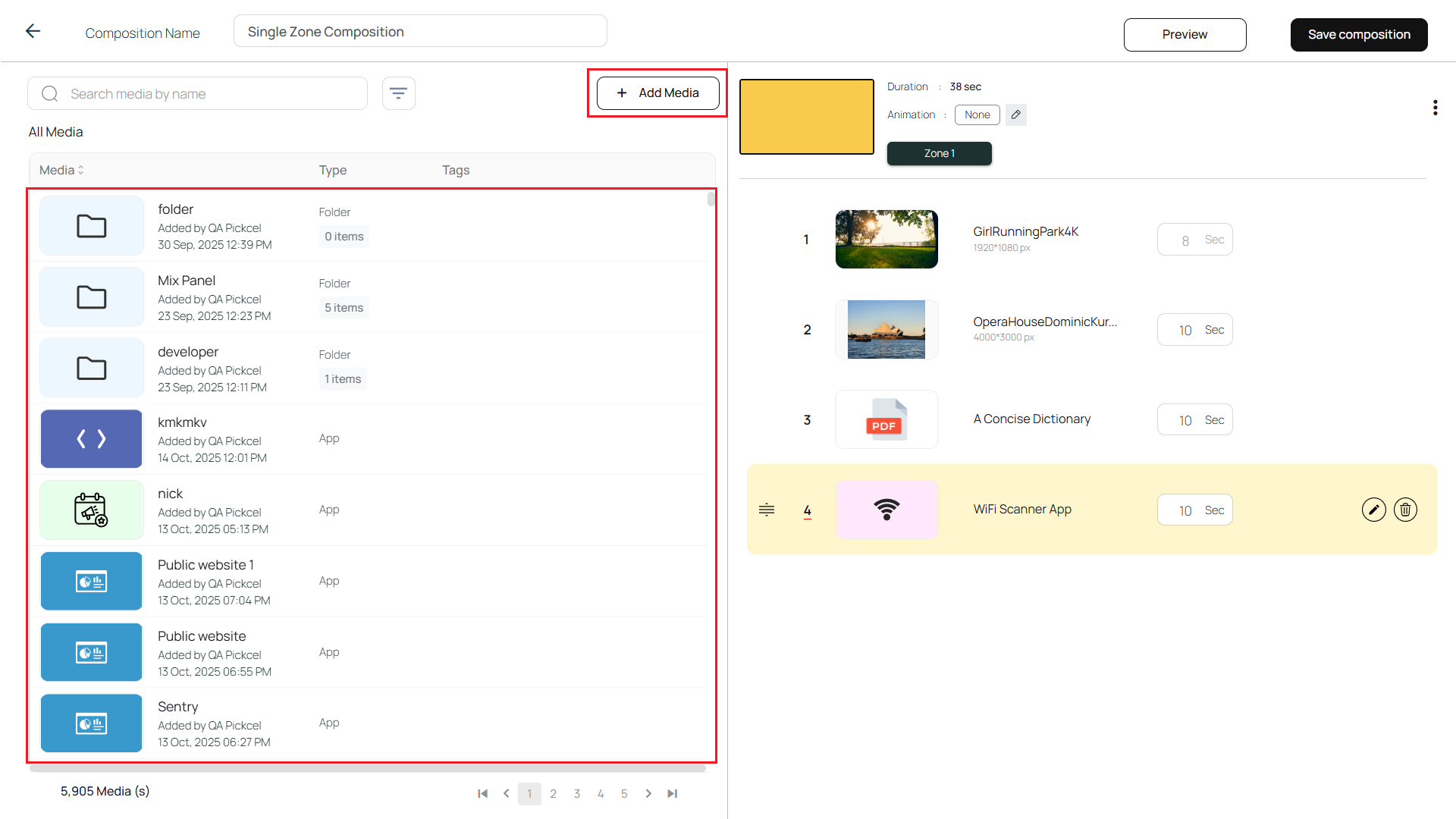Open the media filter icon
Screen dimensions: 1456x819
click(398, 93)
